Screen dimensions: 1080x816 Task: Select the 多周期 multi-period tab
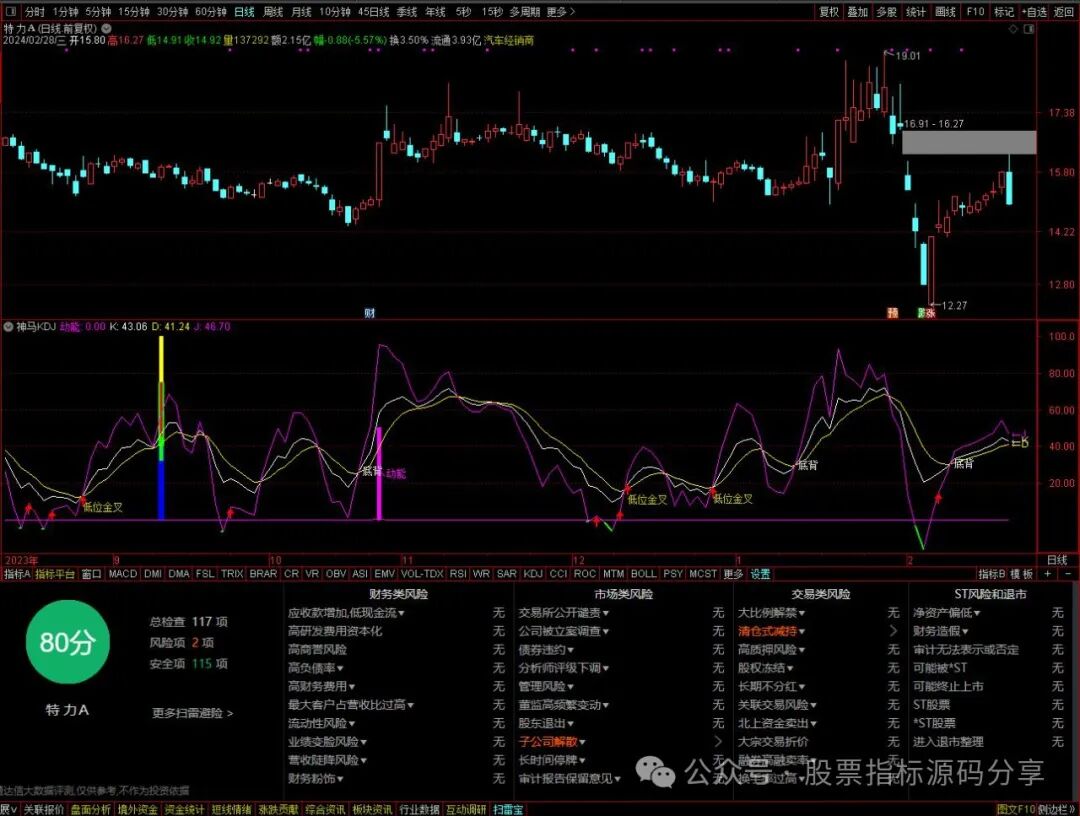525,12
